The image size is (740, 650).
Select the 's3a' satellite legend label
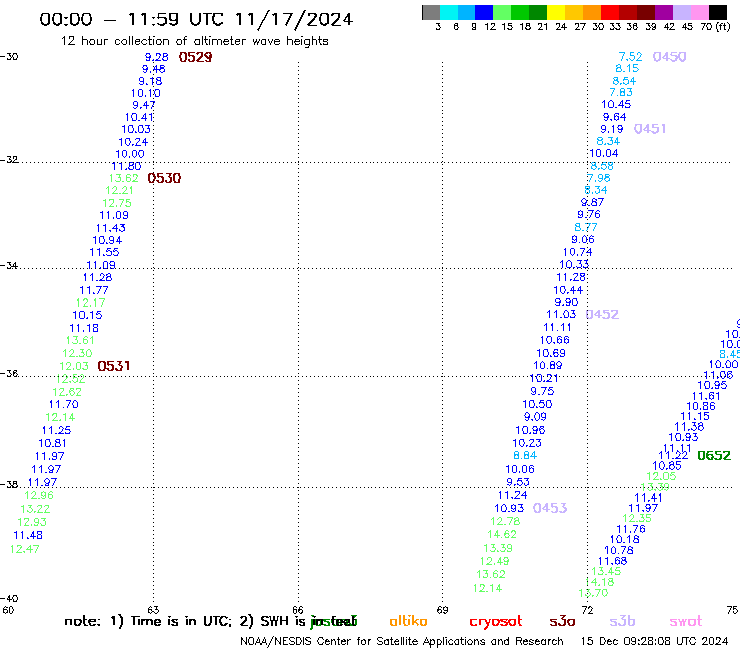[x=562, y=621]
